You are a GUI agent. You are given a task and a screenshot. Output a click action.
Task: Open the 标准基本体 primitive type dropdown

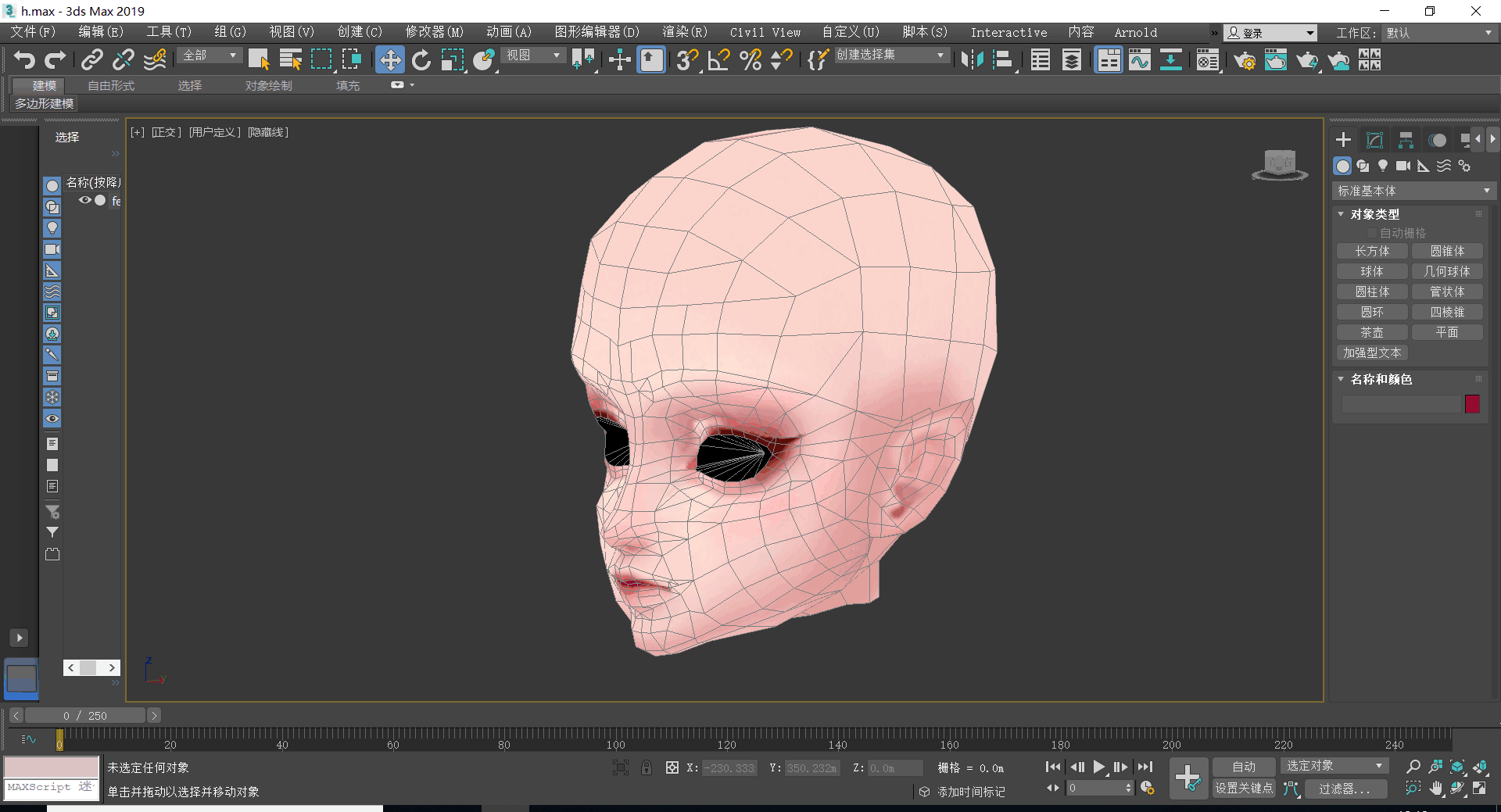[1413, 191]
